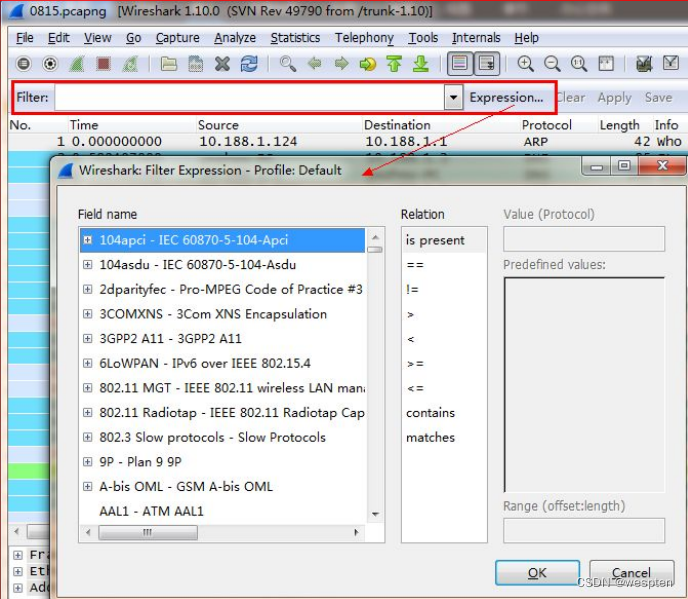Click the Apply filter button
The height and width of the screenshot is (599, 688).
tap(614, 97)
